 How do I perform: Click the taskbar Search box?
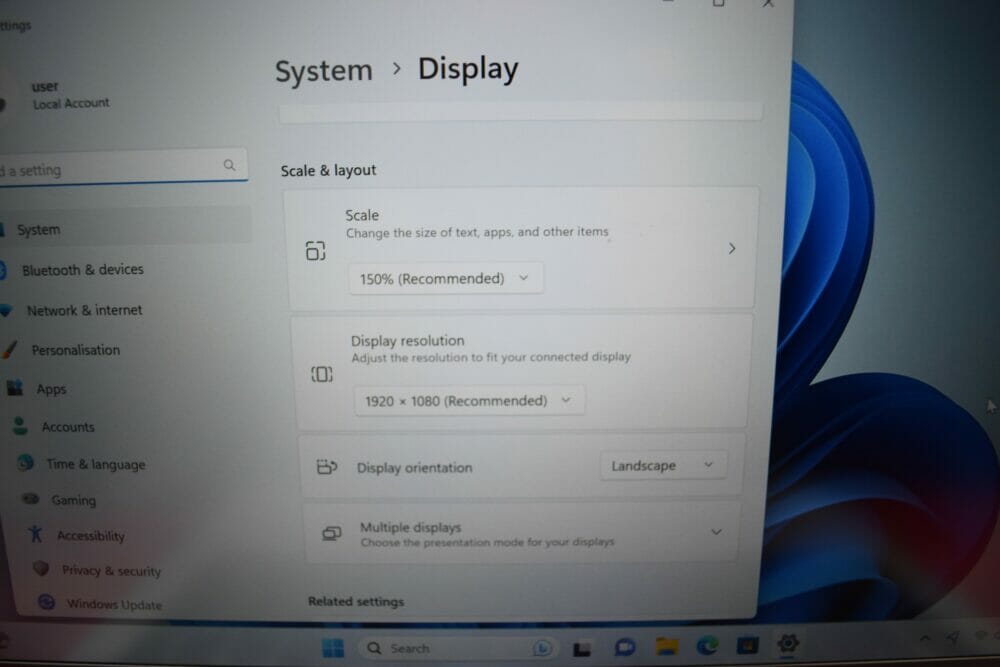point(456,648)
